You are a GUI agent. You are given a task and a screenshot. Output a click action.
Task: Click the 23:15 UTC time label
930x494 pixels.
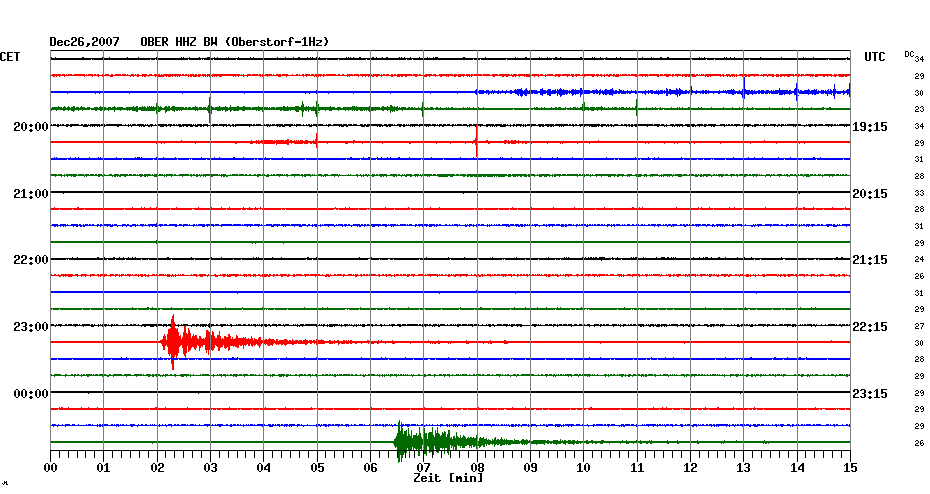(870, 394)
